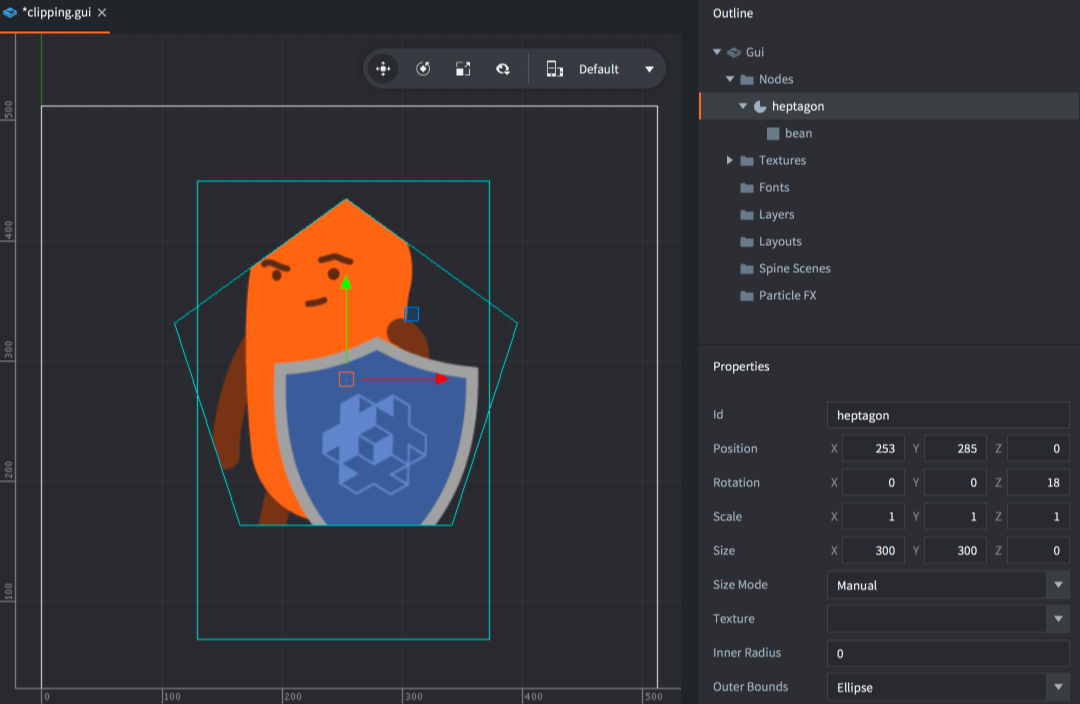Expand the Textures folder
This screenshot has width=1080, height=704.
(x=729, y=160)
